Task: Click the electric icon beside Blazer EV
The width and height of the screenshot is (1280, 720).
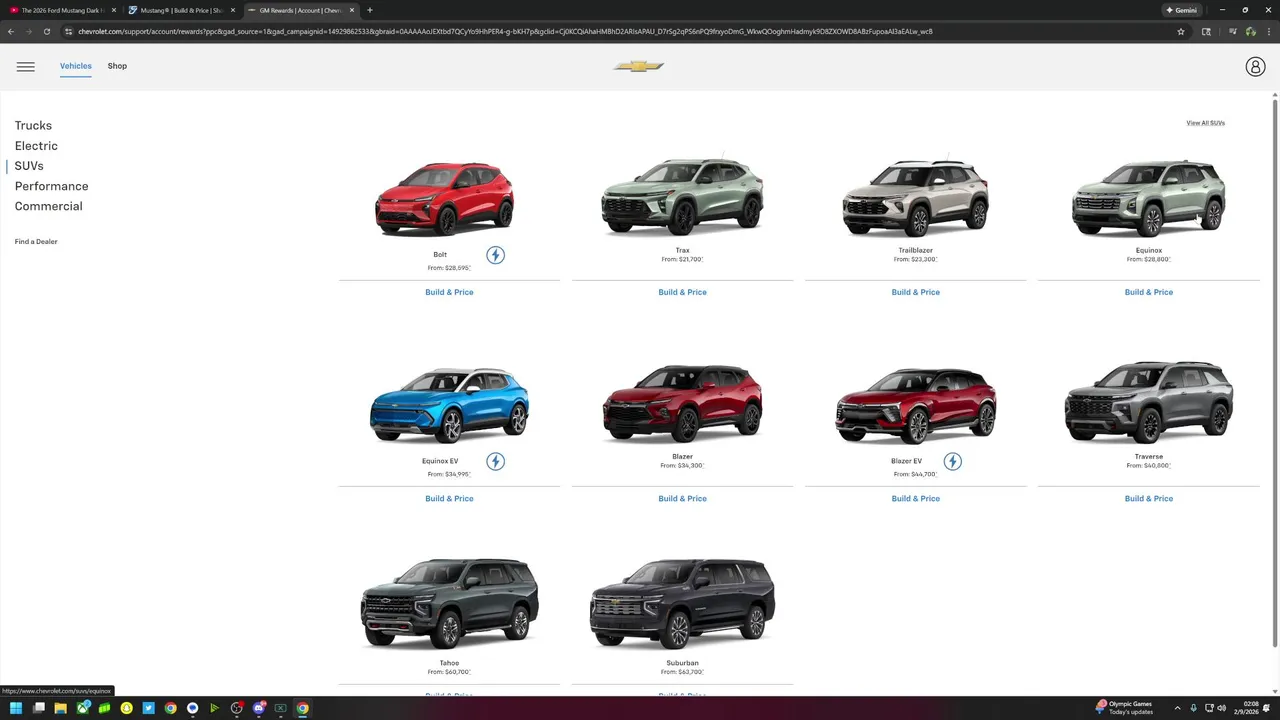Action: pos(952,461)
